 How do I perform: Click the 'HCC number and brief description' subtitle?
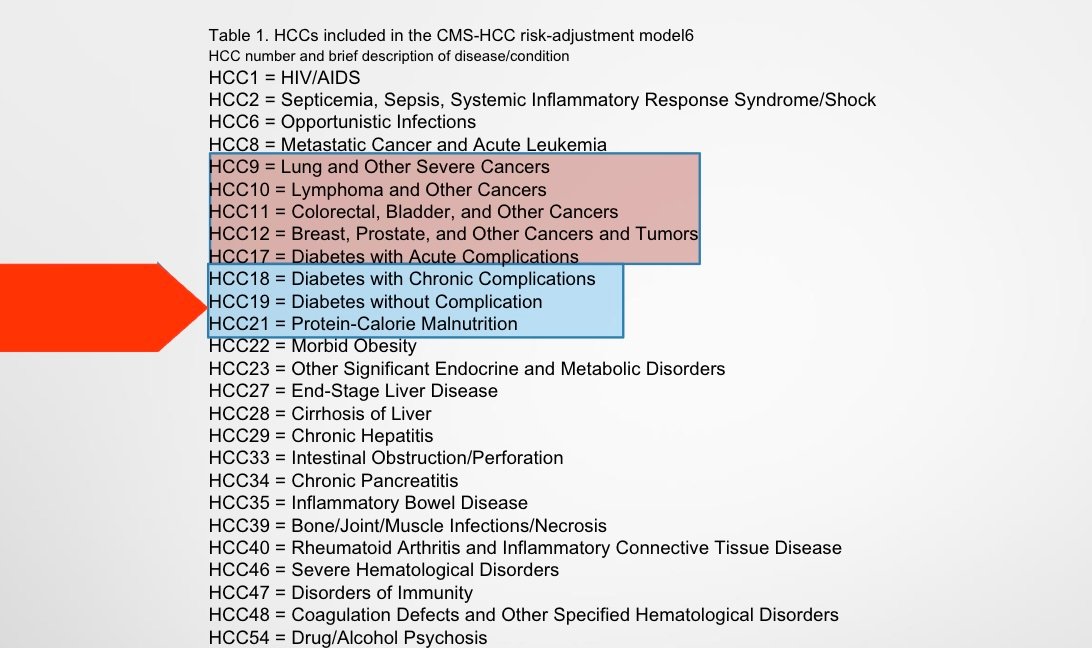389,56
